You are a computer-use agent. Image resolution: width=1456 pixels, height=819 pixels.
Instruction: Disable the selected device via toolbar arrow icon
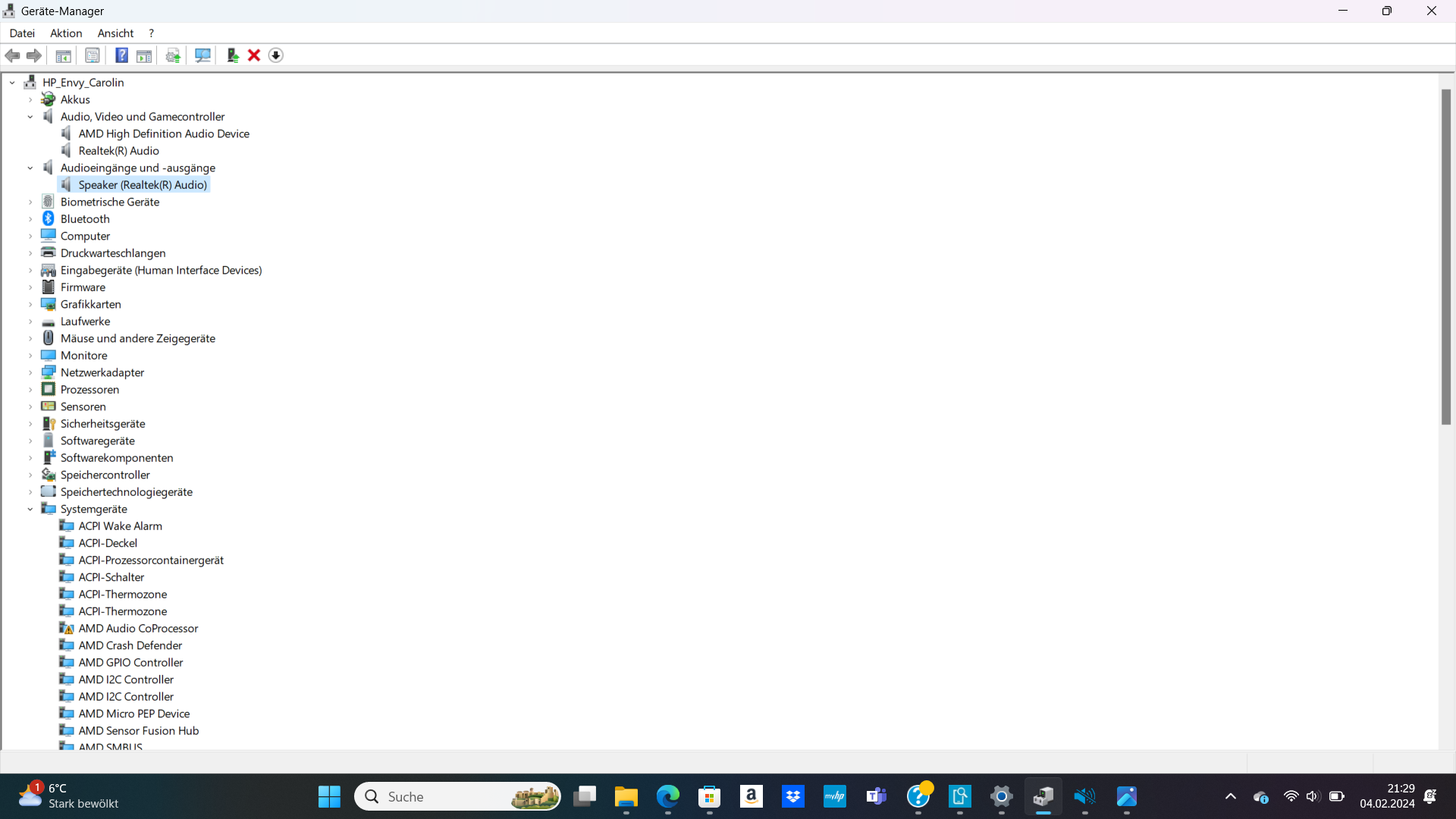(276, 55)
